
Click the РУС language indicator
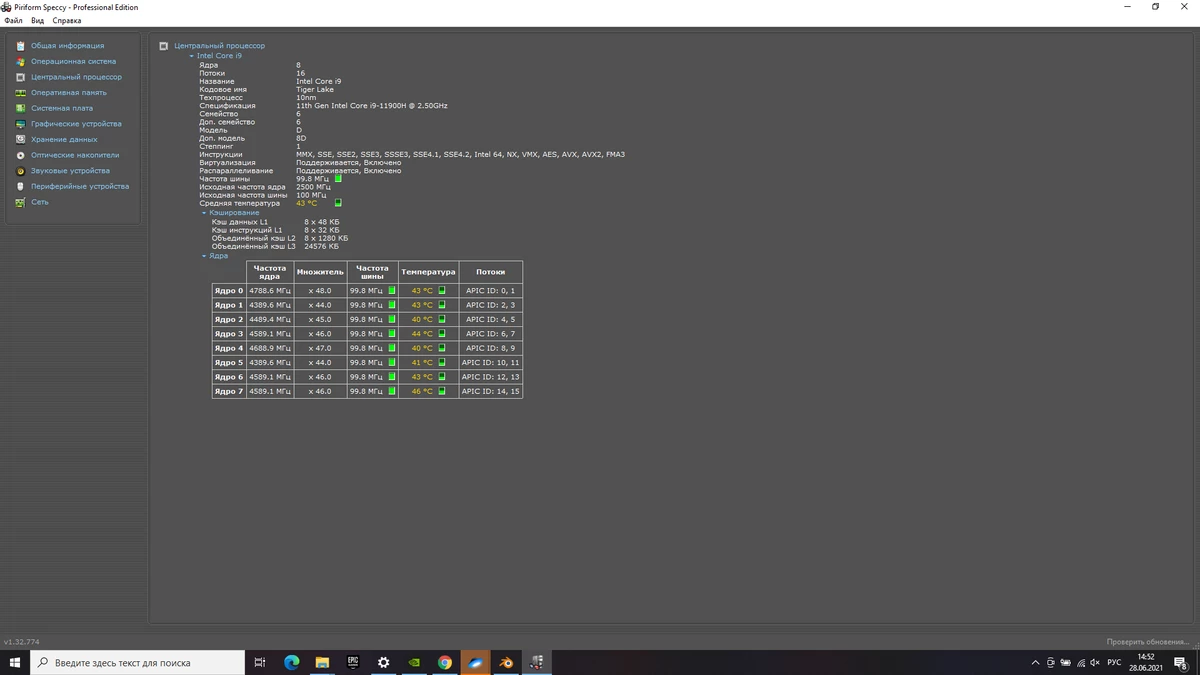point(1114,663)
